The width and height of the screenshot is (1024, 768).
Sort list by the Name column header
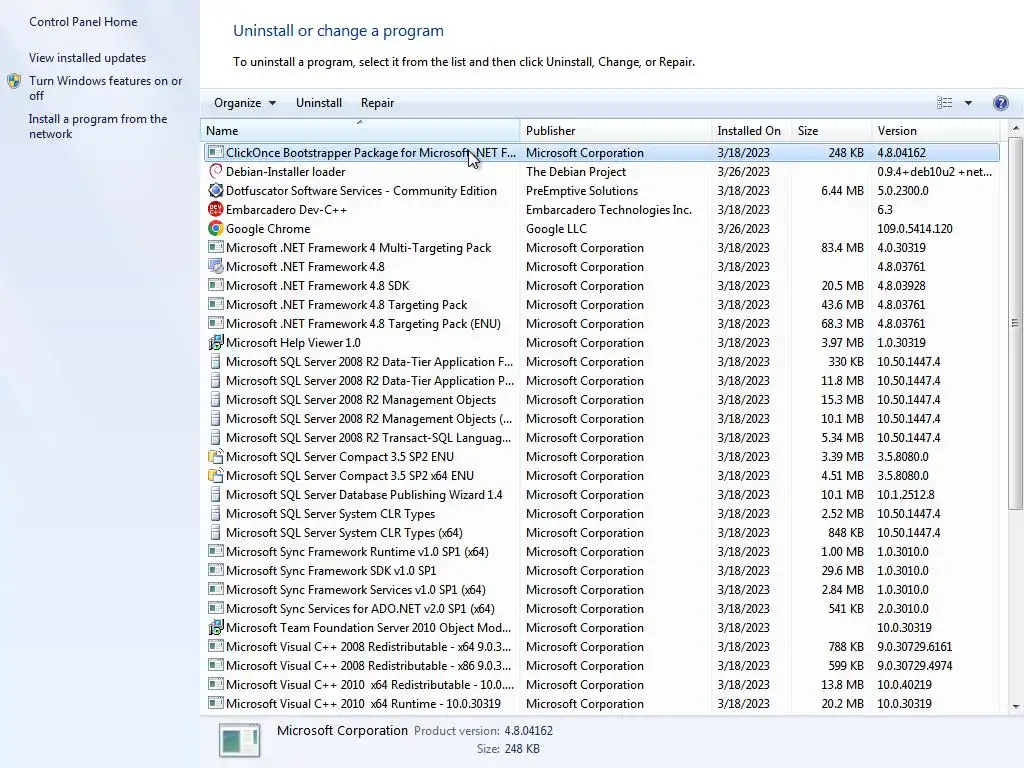pos(360,131)
